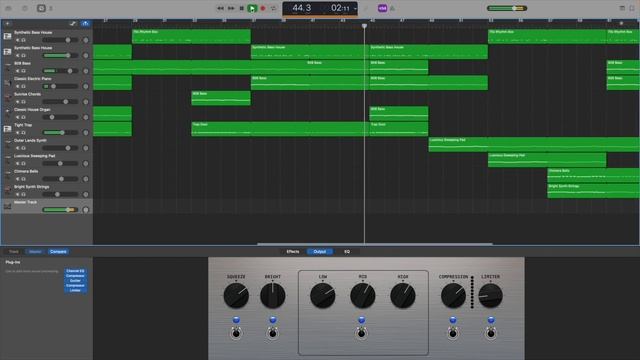Flip the toggle switch under Compression
Viewport: 640px width, 360px height.
click(x=453, y=333)
